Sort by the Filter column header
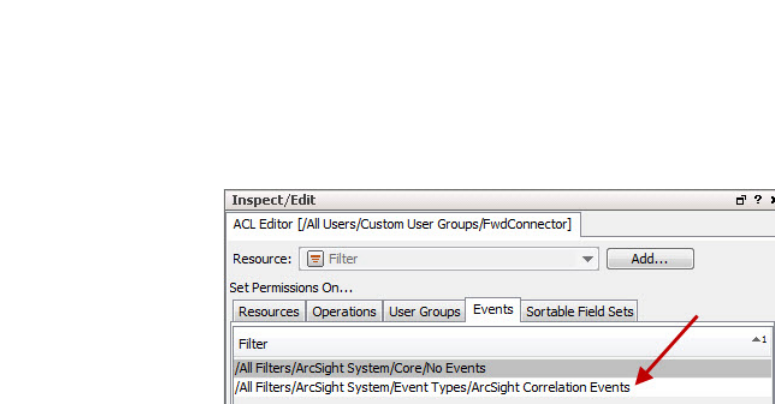This screenshot has height=404, width=775. pyautogui.click(x=502, y=344)
